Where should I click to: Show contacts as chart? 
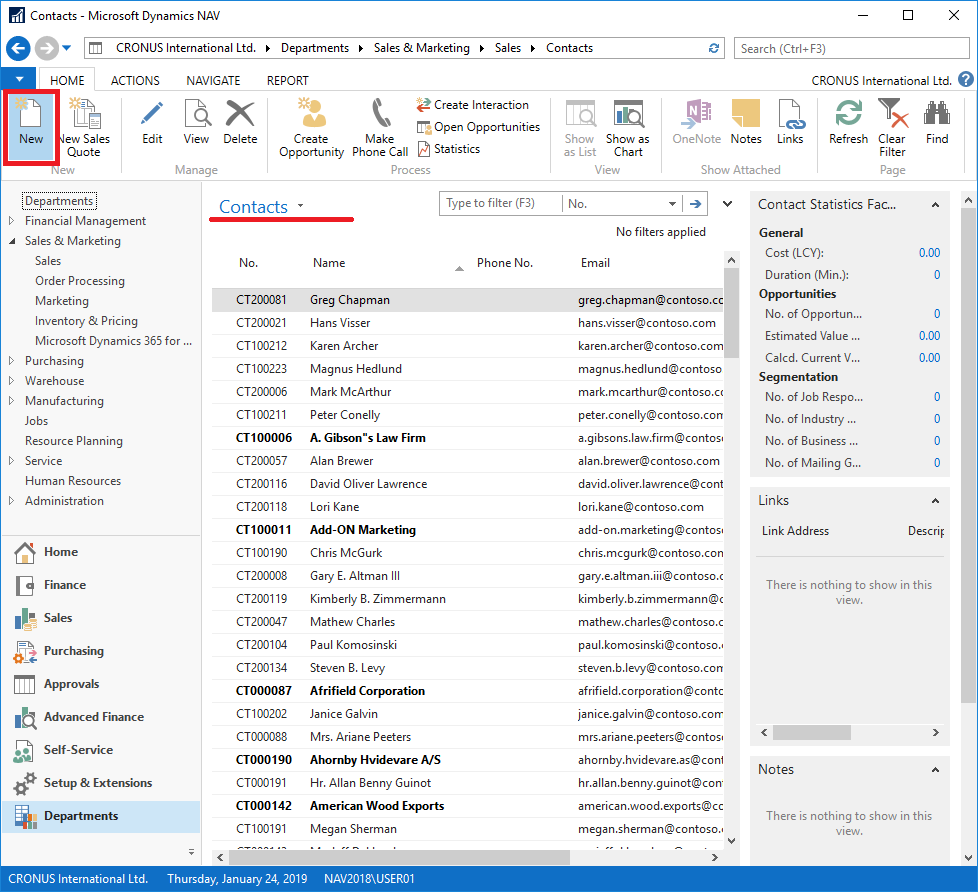[628, 125]
